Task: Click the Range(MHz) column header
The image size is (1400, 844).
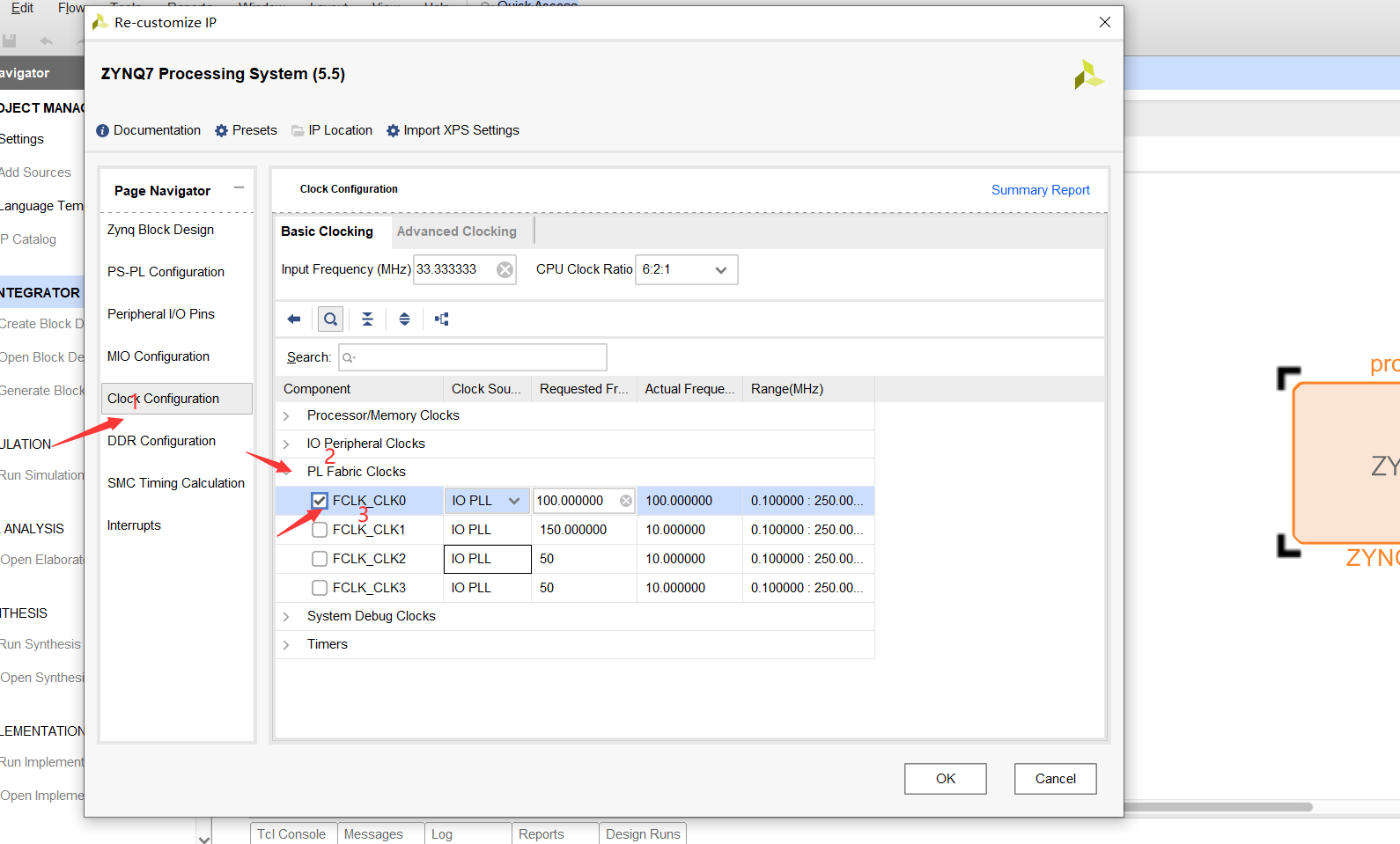Action: click(808, 389)
